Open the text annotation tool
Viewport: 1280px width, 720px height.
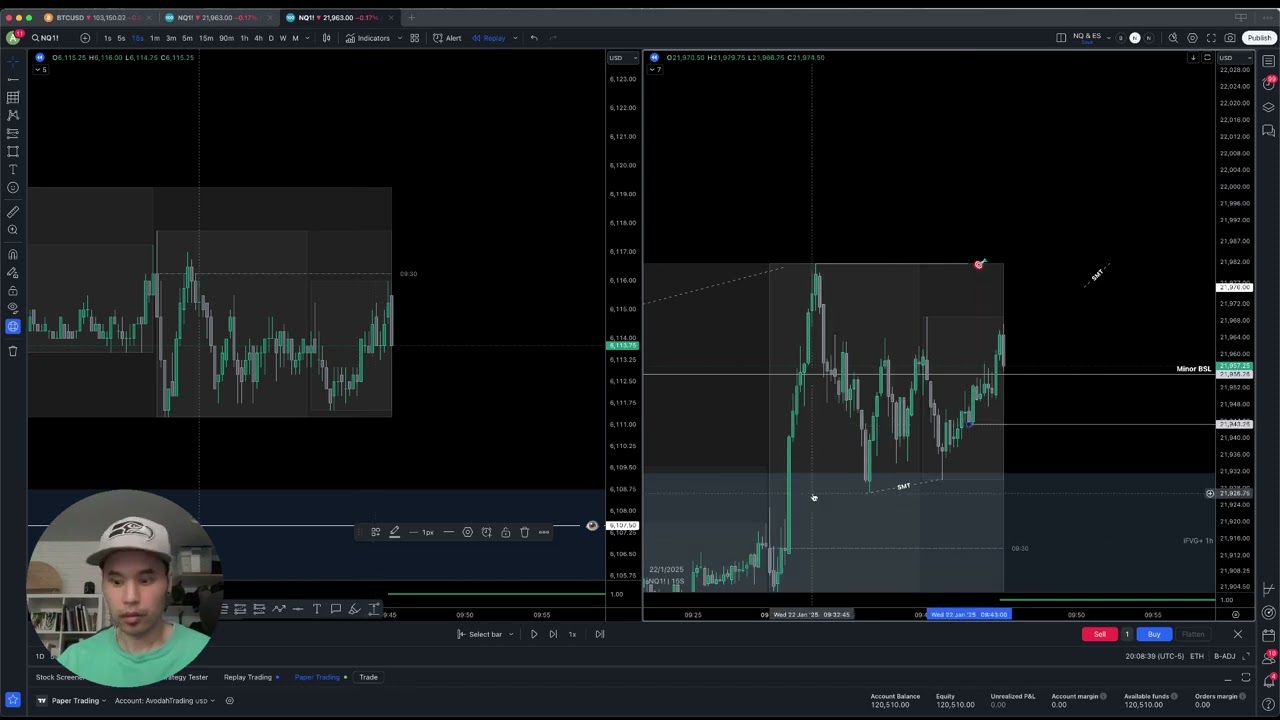pos(13,170)
